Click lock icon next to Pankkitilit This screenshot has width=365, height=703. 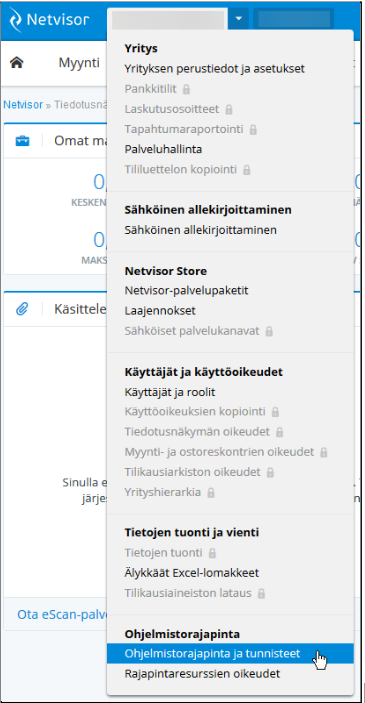(x=187, y=89)
